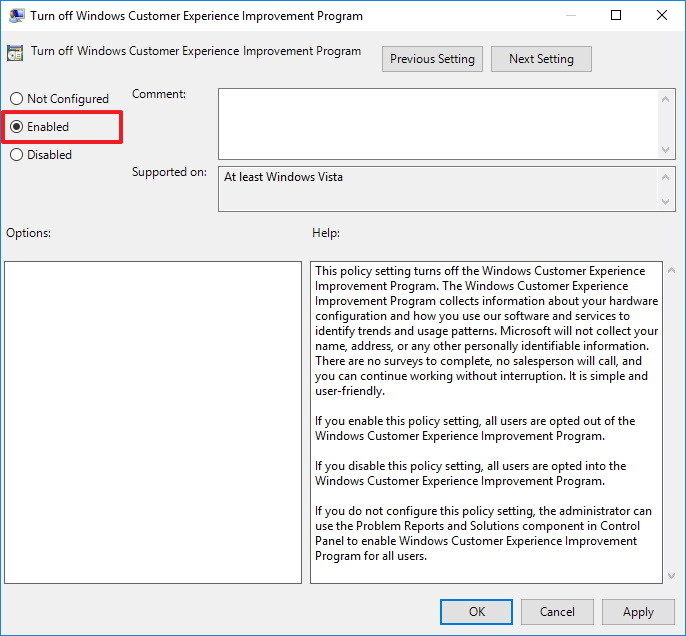686x636 pixels.
Task: Click the Apply button
Action: coord(638,612)
